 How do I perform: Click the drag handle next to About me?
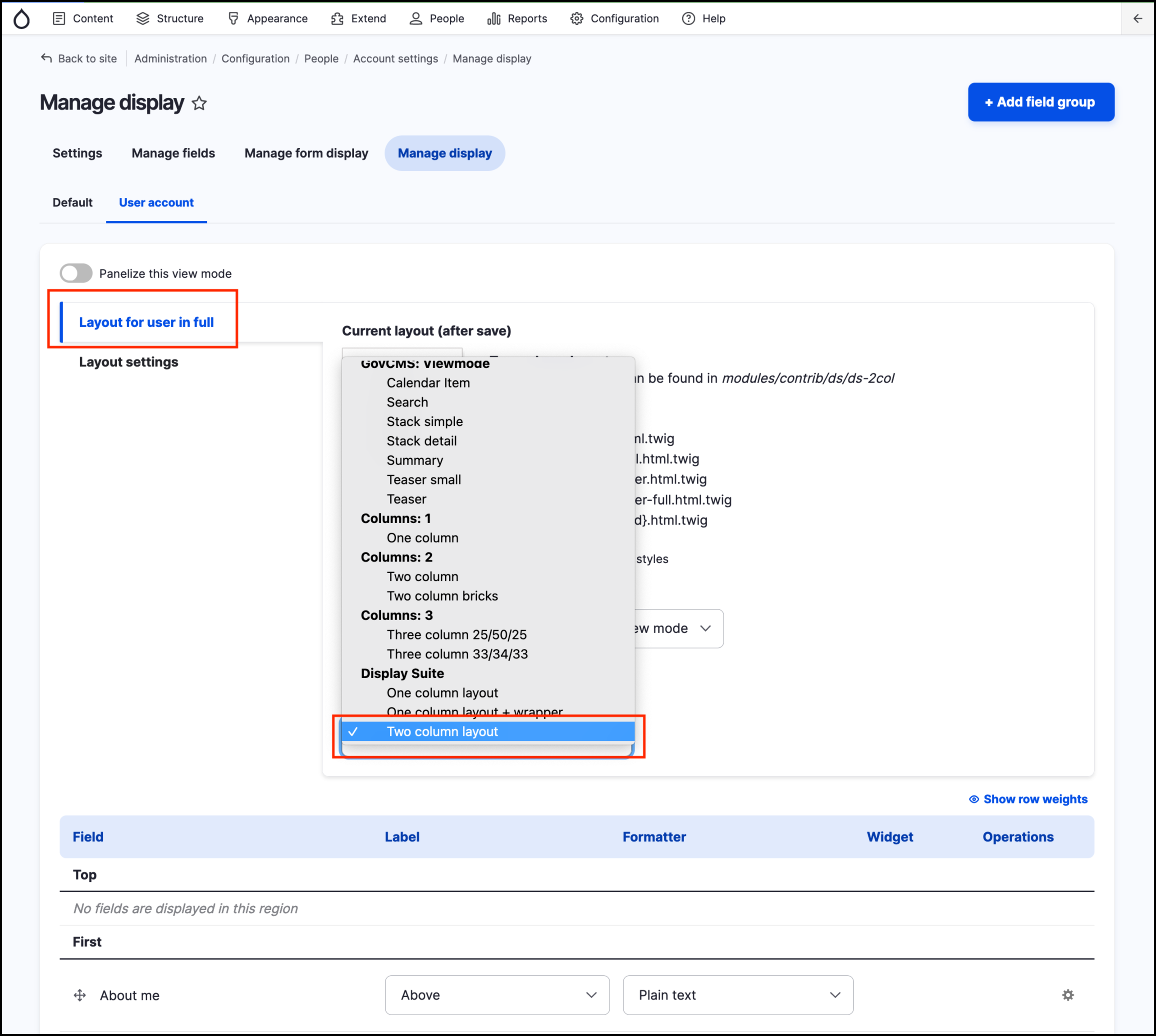[80, 995]
